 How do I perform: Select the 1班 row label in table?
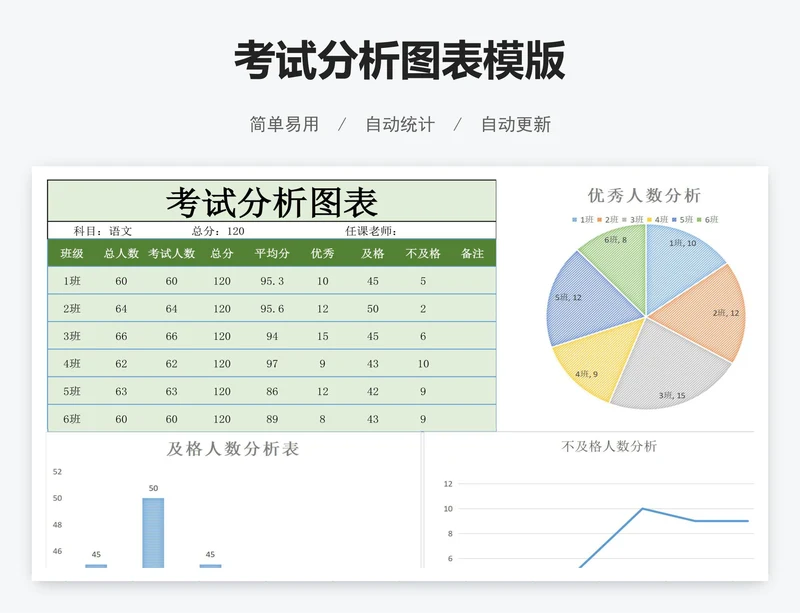click(72, 281)
